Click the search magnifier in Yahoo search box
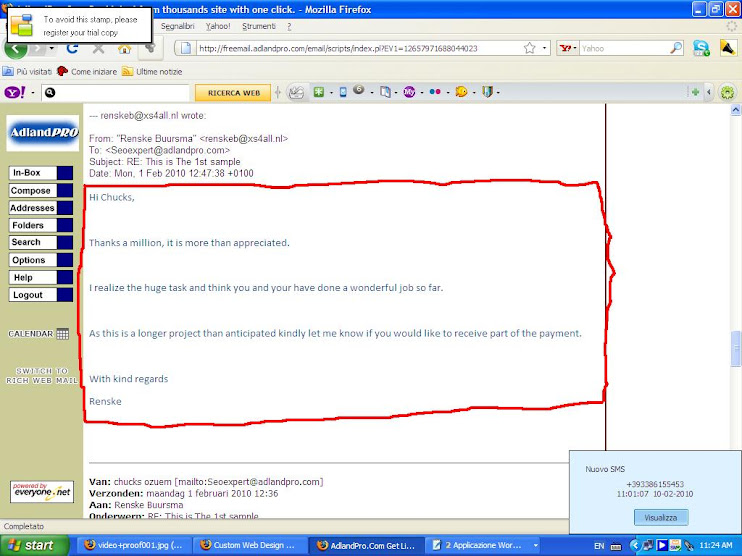 coord(676,48)
